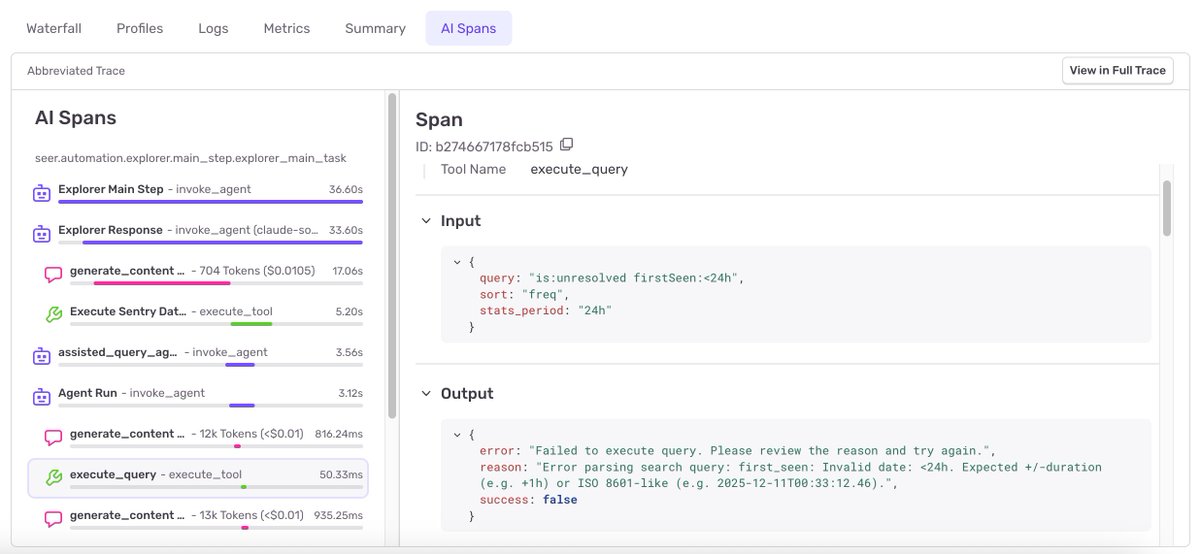The height and width of the screenshot is (554, 1200).
Task: Select Agent Run invoke_agent span
Action: (x=198, y=397)
